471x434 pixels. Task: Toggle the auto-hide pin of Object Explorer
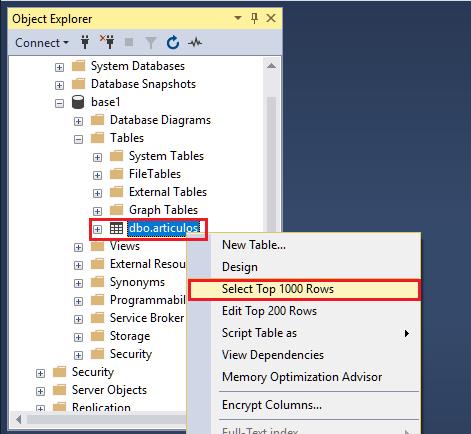(254, 18)
